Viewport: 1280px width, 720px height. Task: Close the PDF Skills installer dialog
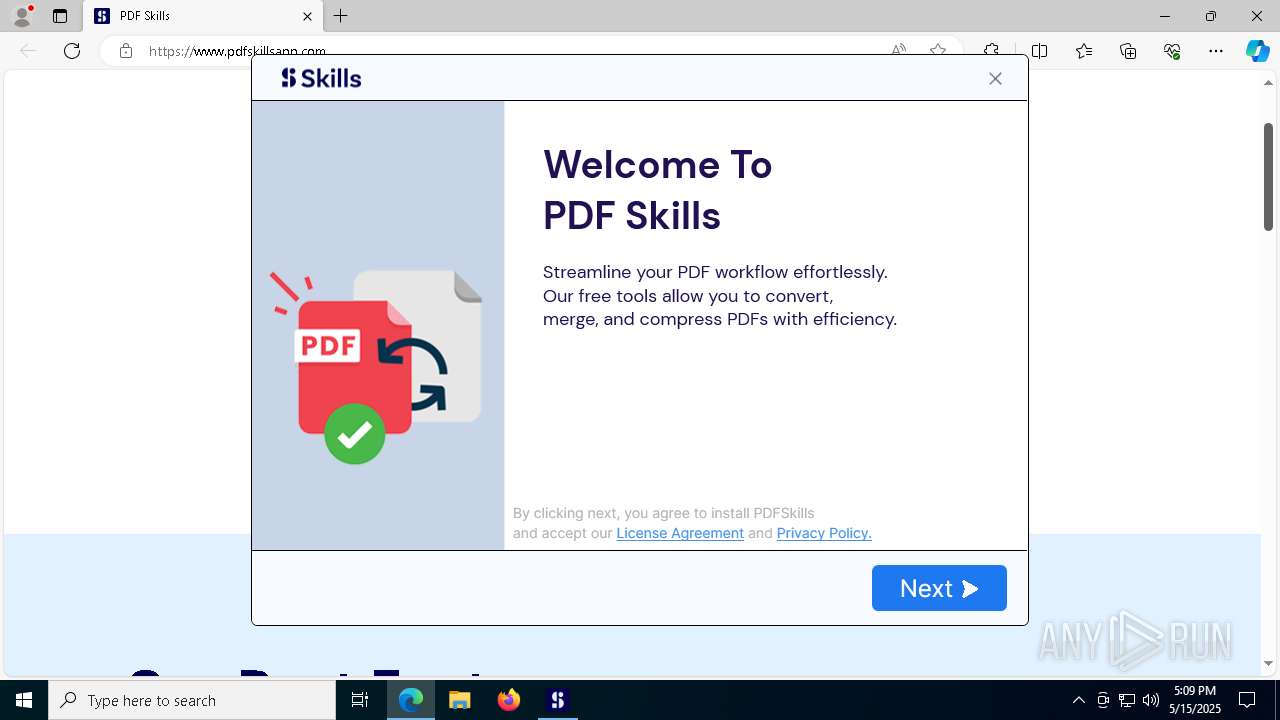point(995,79)
